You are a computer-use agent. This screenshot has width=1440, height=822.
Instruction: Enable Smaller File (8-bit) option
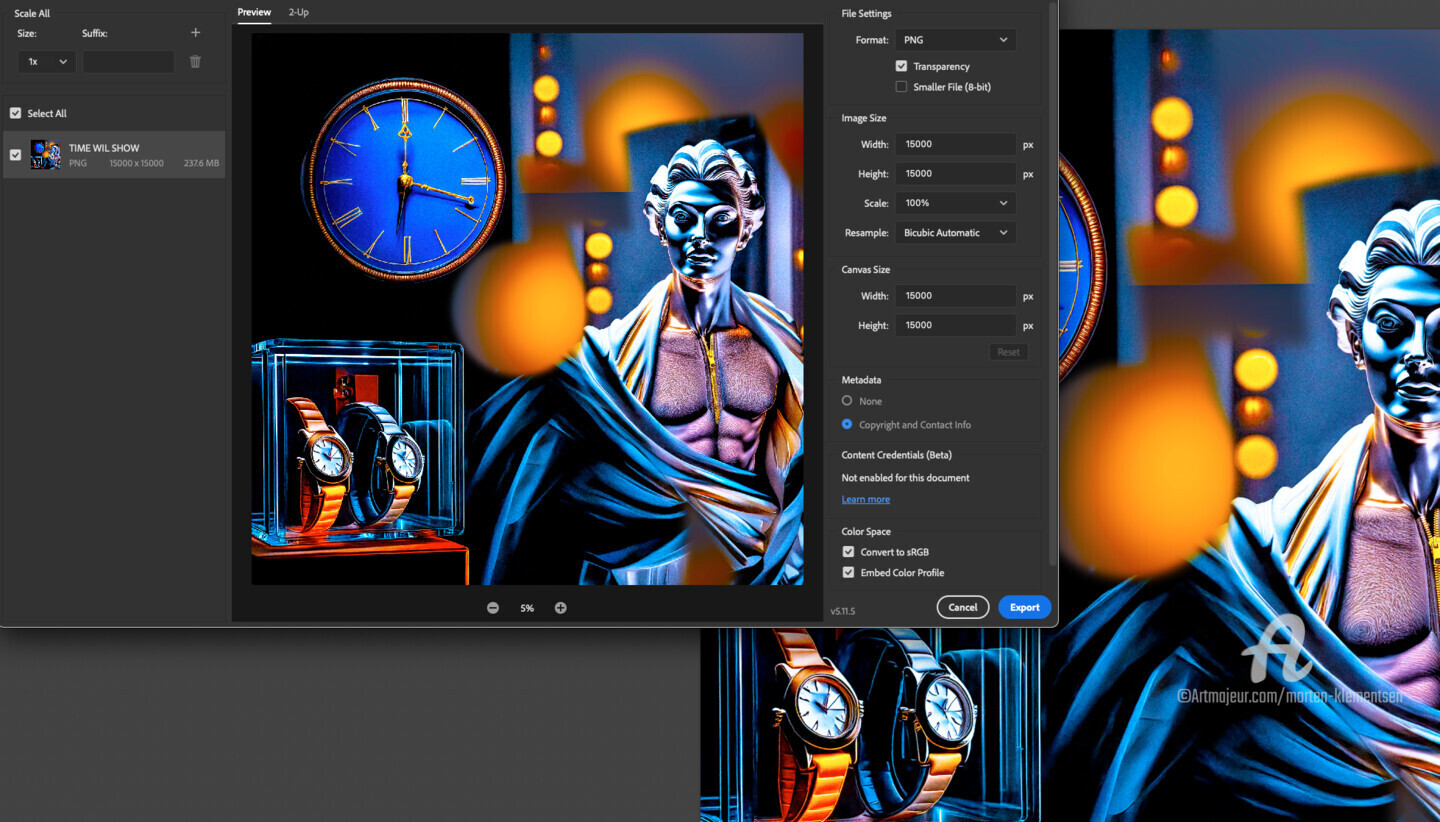click(x=901, y=87)
